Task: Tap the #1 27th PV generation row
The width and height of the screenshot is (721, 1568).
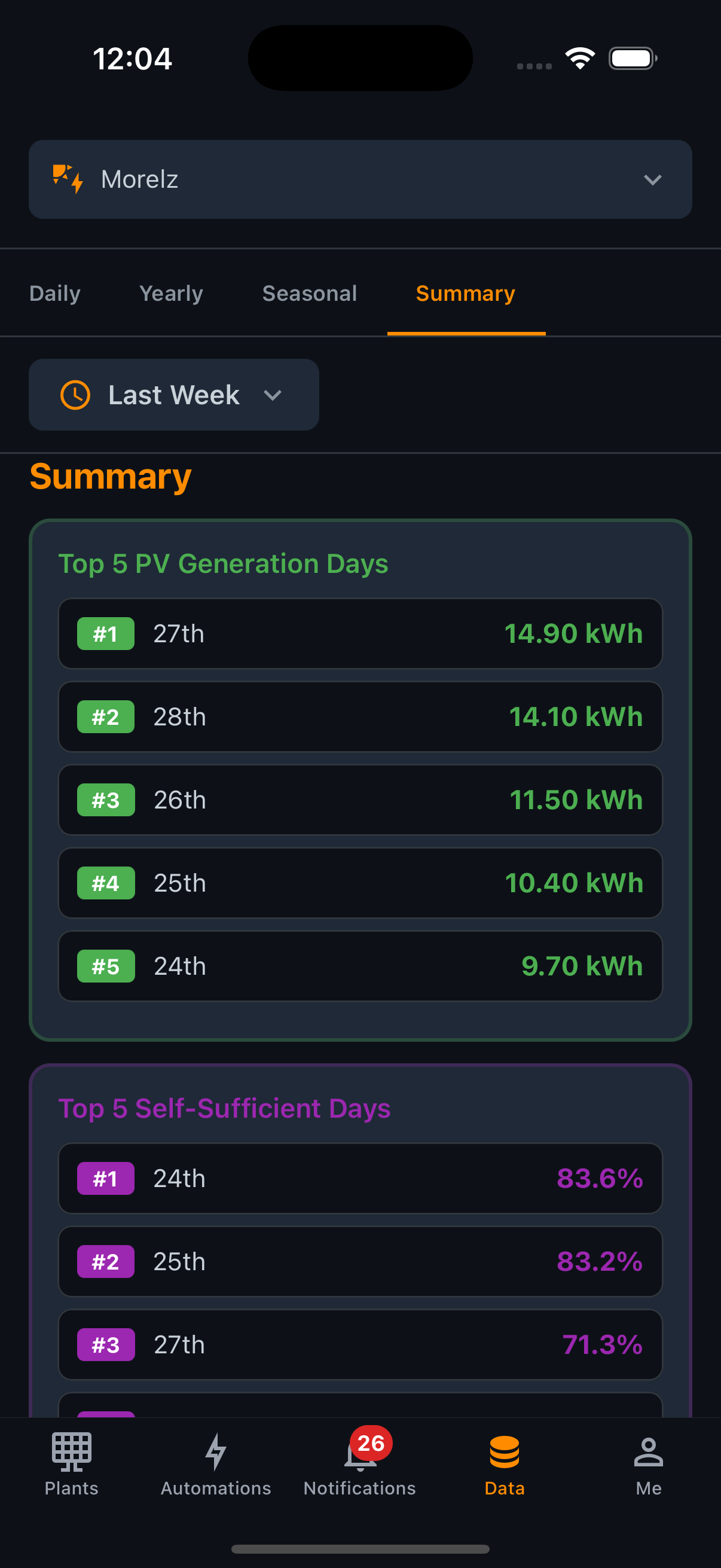Action: pos(360,634)
